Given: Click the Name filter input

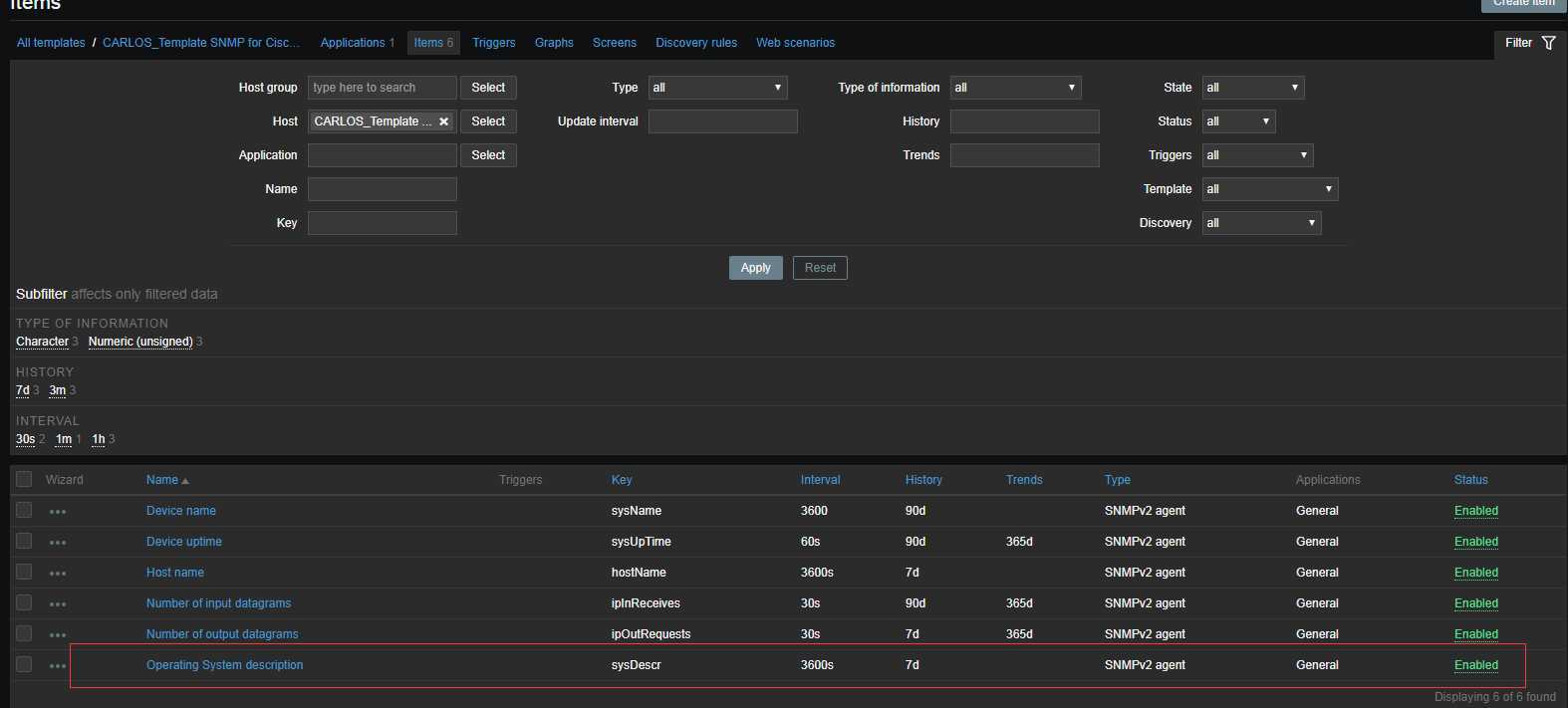Looking at the screenshot, I should tap(383, 189).
